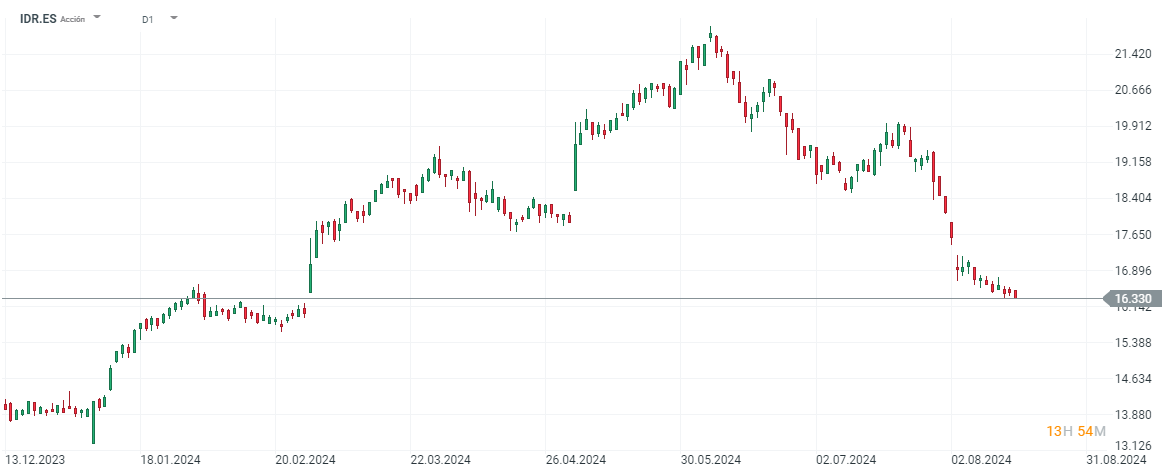Click the 13H 54M candle countdown timer
This screenshot has width=1175, height=476.
[1076, 431]
